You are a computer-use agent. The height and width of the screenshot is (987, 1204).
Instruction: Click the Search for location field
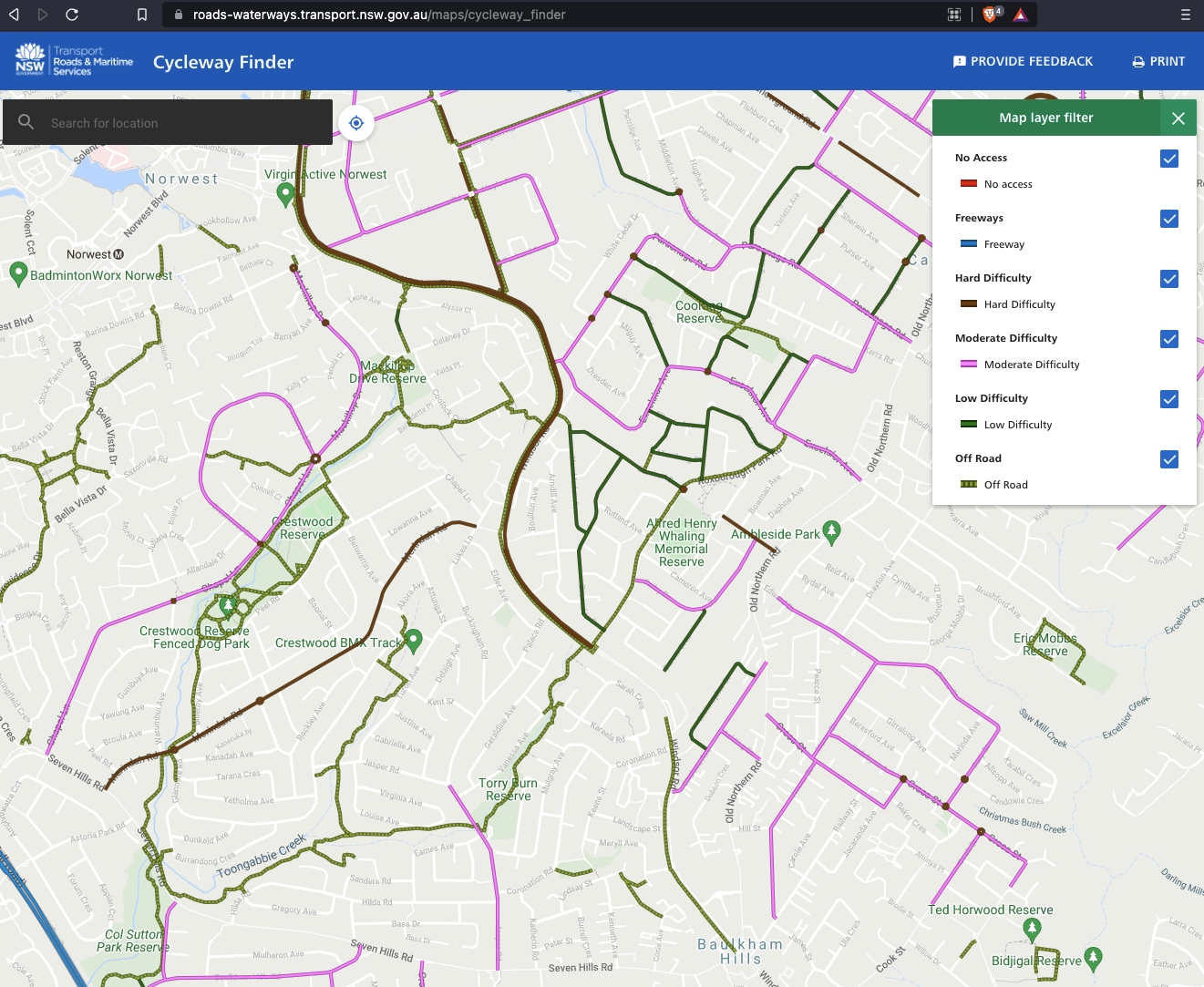coord(182,123)
